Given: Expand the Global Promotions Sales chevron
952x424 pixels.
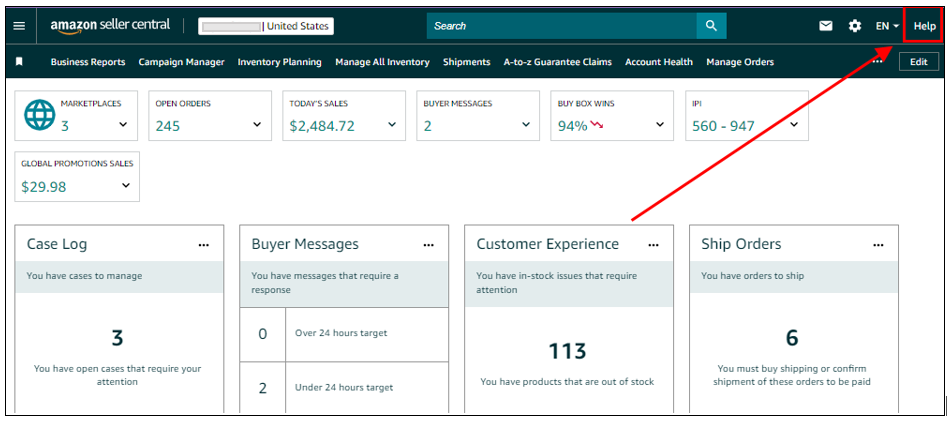Looking at the screenshot, I should [126, 185].
